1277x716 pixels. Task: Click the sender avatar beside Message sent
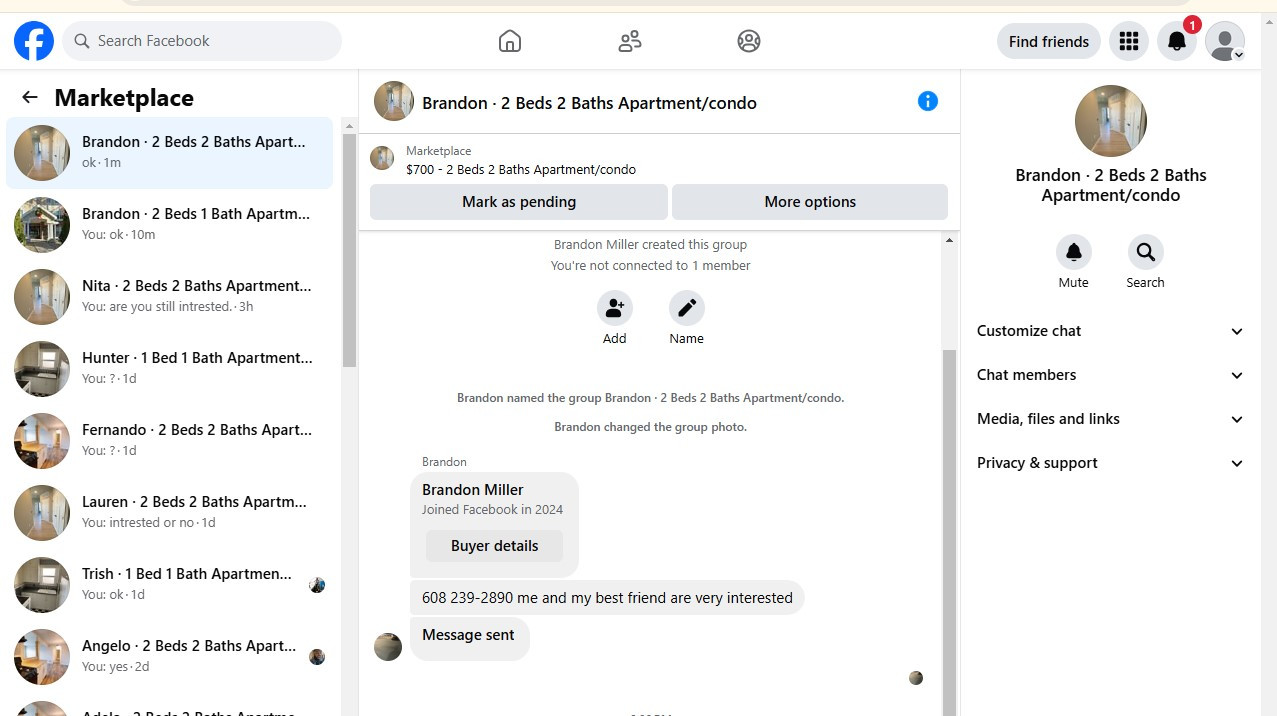click(x=388, y=647)
